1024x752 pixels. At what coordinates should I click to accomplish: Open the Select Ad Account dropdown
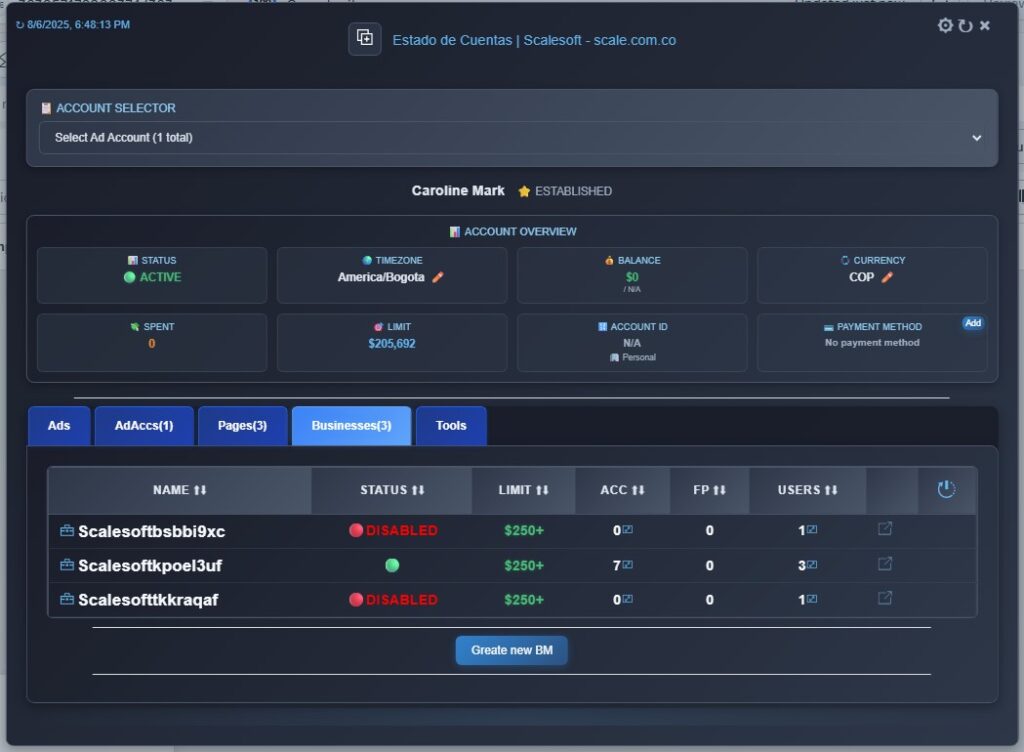tap(512, 138)
